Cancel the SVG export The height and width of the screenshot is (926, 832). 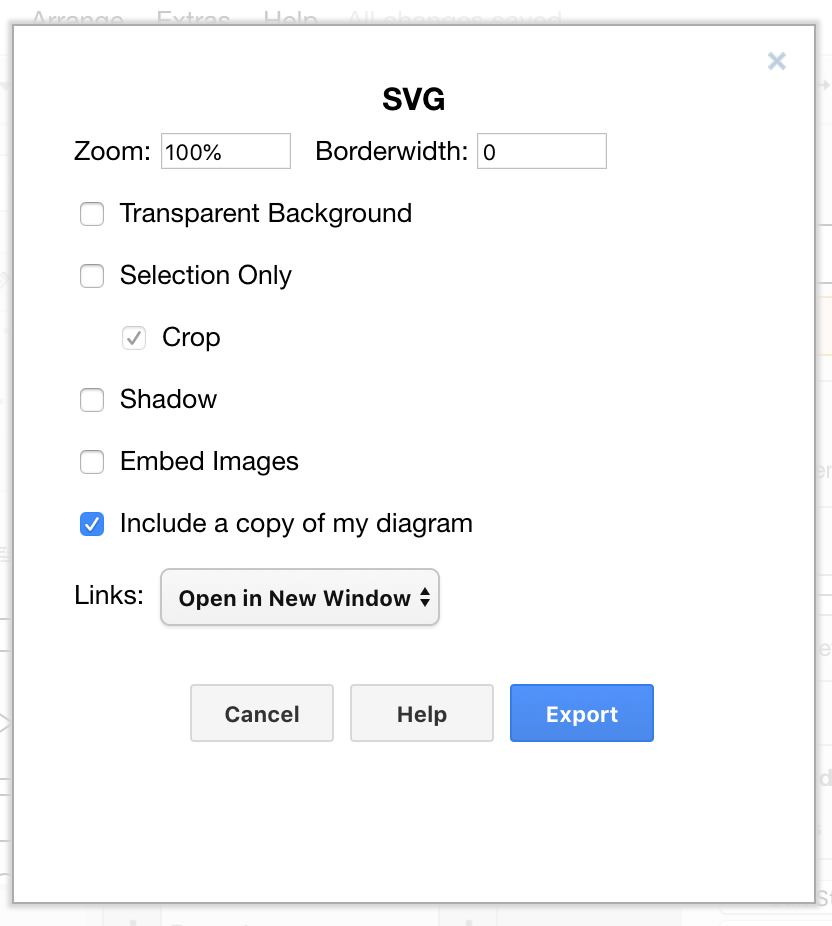(x=261, y=713)
